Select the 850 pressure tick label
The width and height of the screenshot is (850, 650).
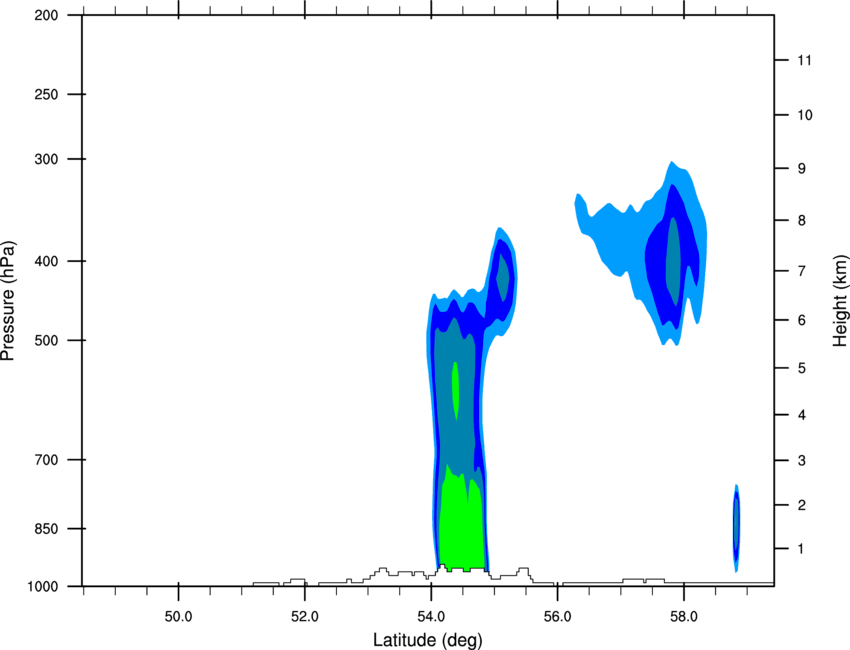pos(46,529)
